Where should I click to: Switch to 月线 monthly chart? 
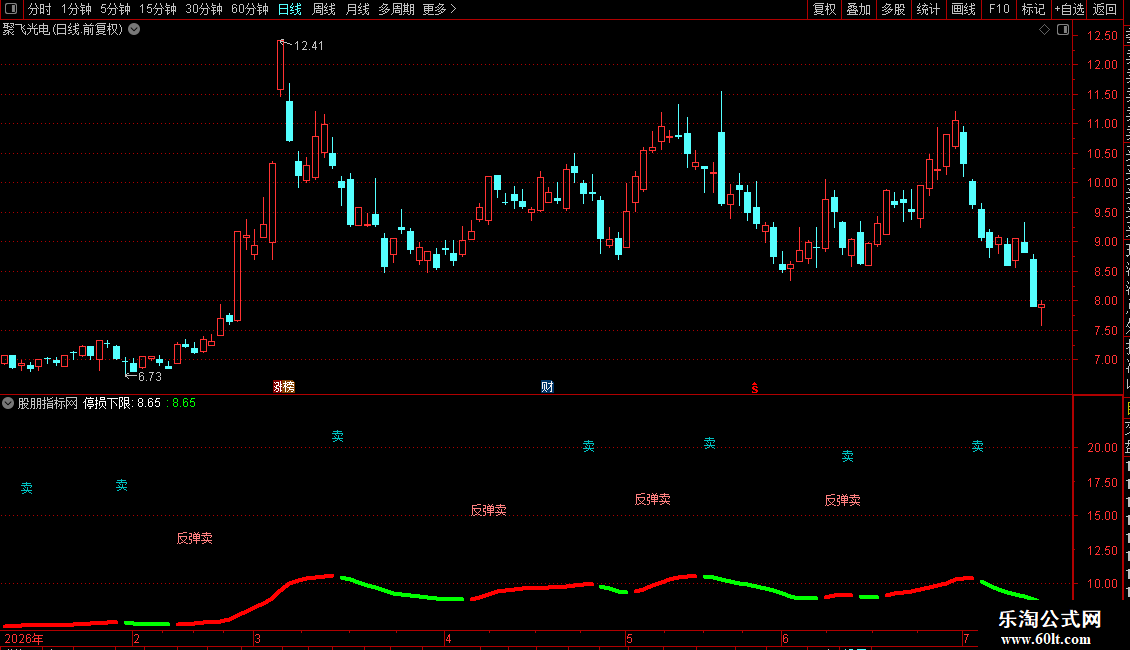pyautogui.click(x=357, y=9)
